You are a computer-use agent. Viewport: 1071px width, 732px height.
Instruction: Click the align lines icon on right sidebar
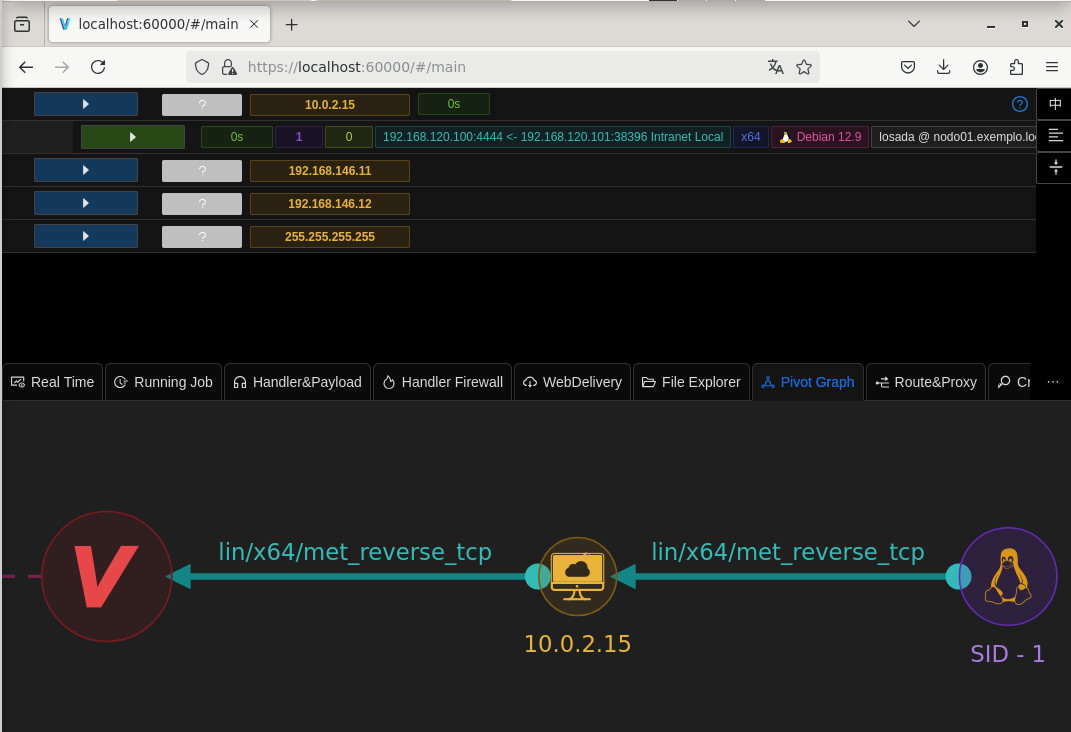point(1055,135)
